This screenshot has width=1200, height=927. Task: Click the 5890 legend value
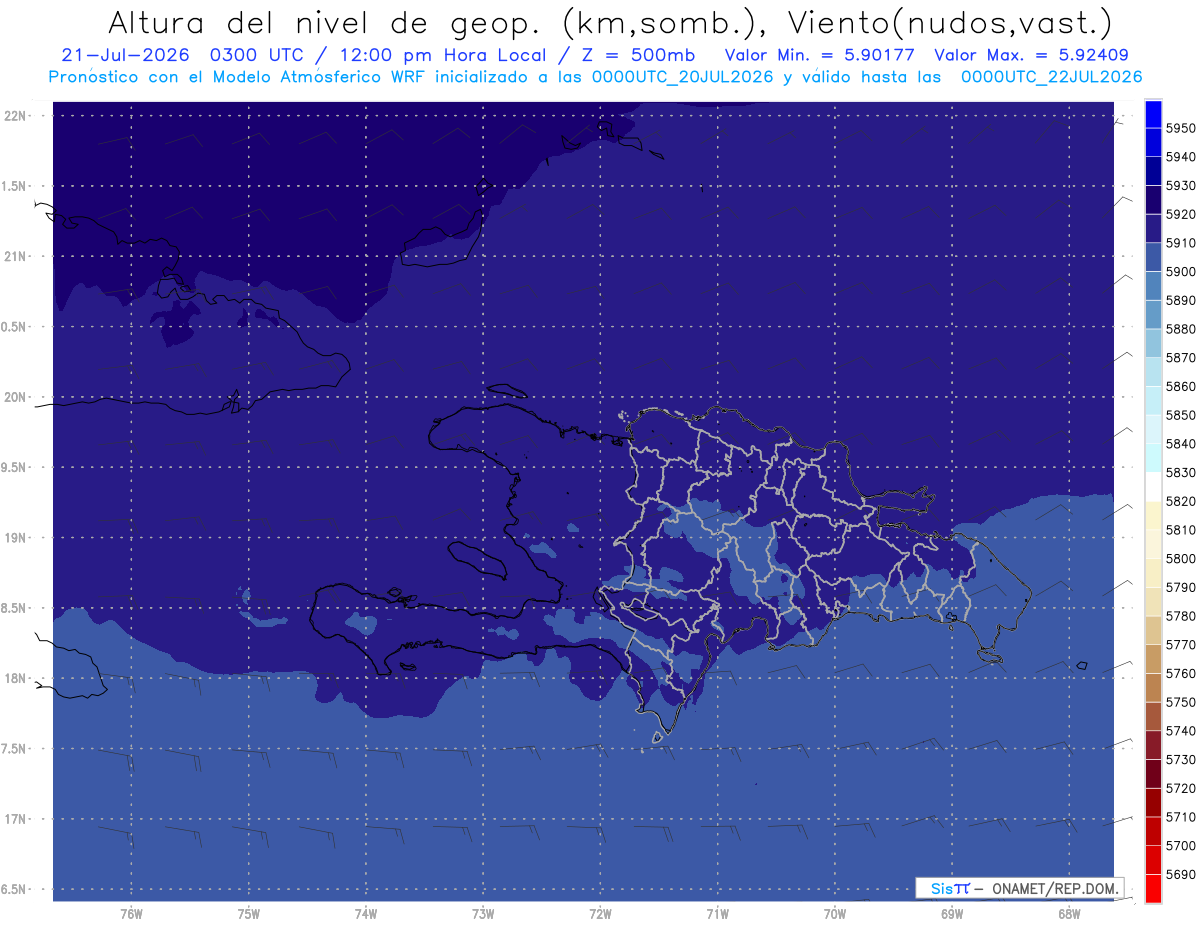(1180, 300)
